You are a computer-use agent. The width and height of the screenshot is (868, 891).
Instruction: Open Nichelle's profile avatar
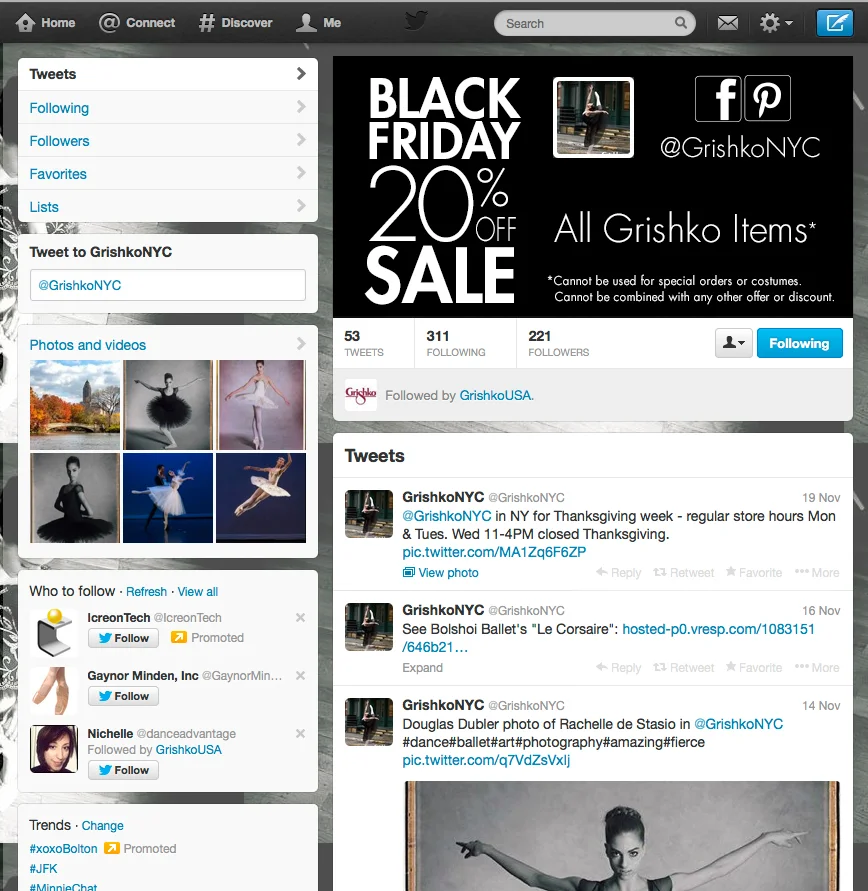(x=54, y=748)
